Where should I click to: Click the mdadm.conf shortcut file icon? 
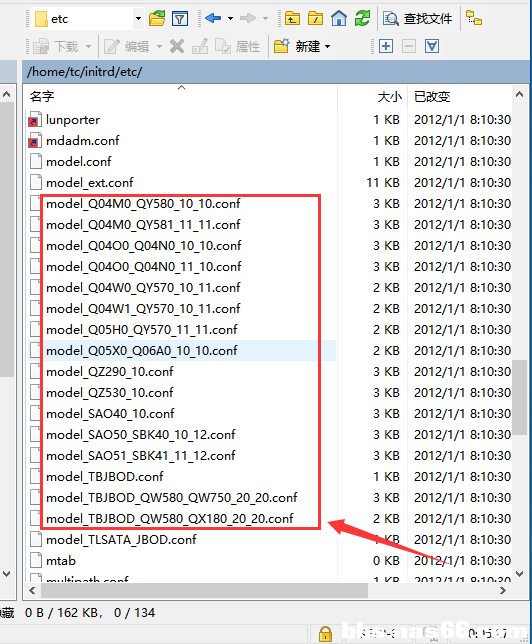click(x=35, y=140)
